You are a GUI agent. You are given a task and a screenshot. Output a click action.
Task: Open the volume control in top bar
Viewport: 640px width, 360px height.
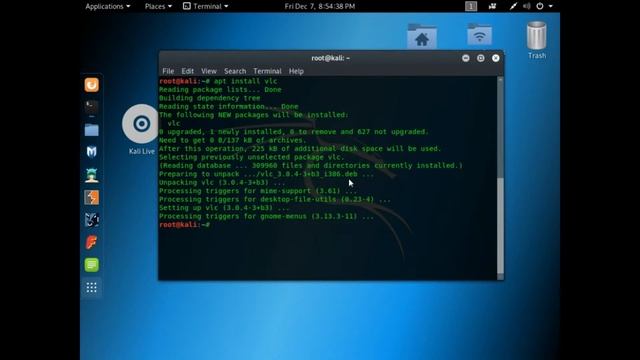[527, 6]
